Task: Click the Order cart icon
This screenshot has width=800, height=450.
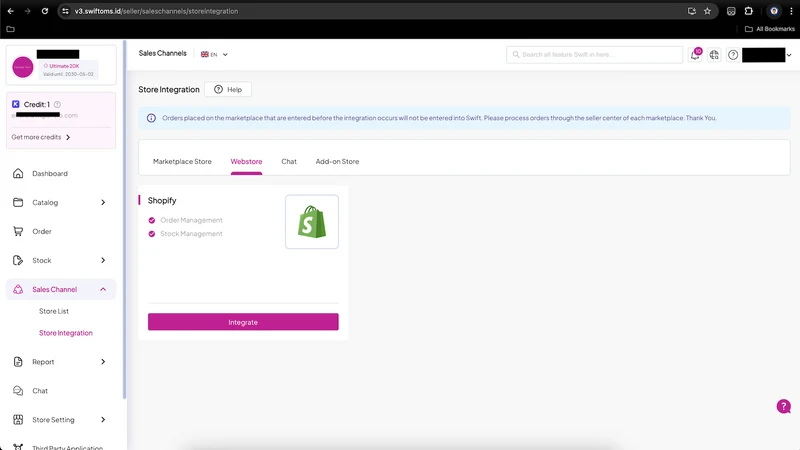Action: 18,231
